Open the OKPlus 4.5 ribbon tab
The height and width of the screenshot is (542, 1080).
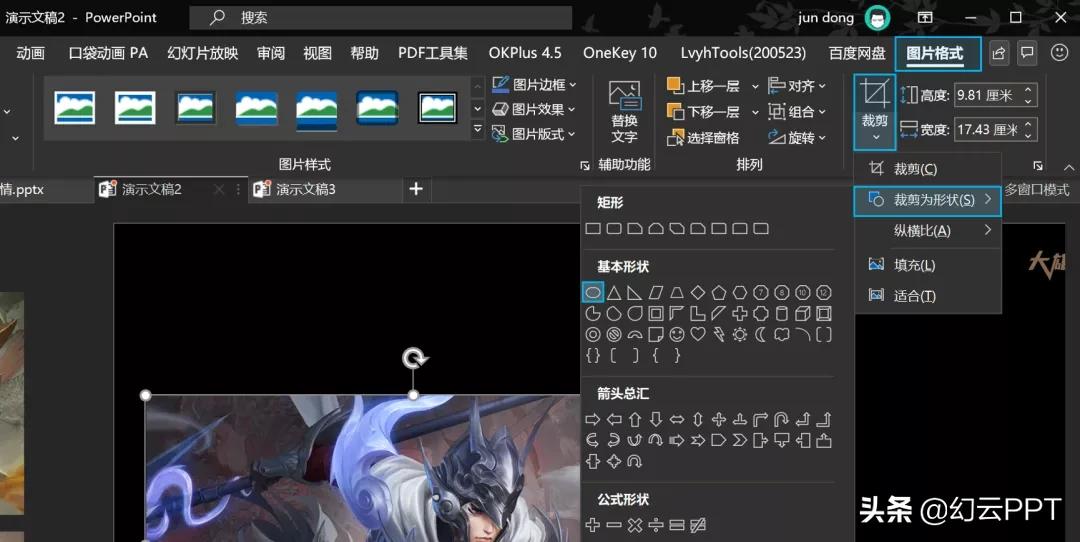525,53
